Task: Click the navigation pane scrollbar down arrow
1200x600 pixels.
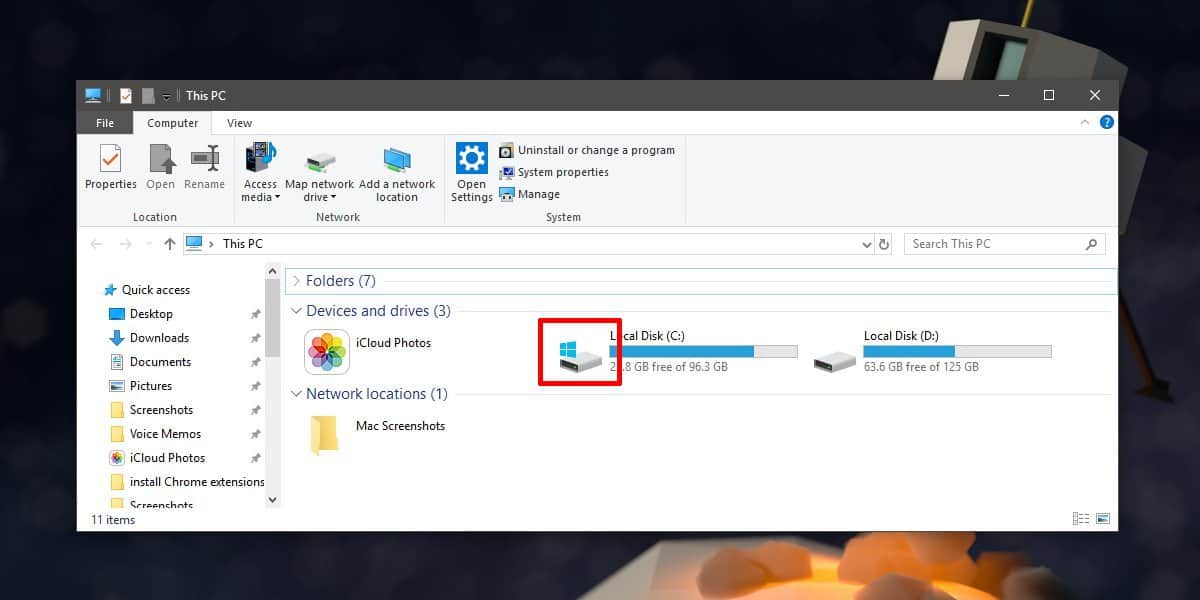Action: 273,498
